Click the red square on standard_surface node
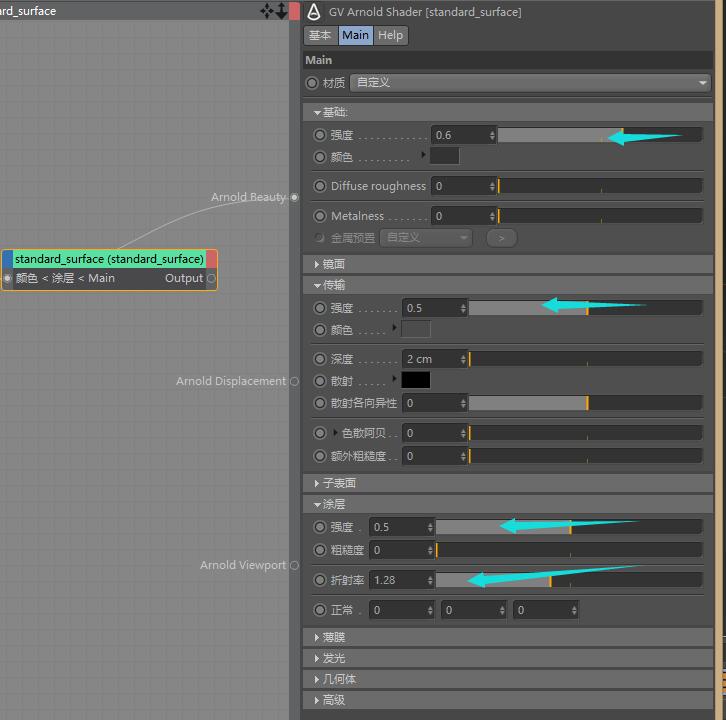This screenshot has height=720, width=726. coord(212,259)
